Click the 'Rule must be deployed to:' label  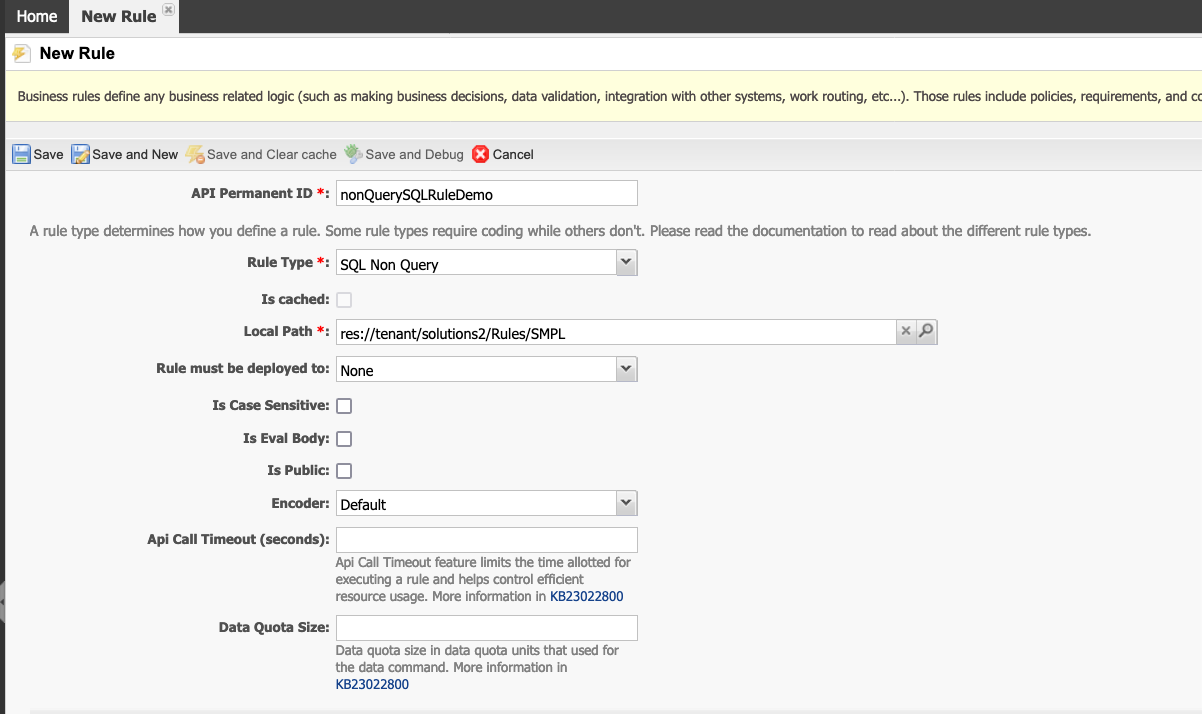243,368
